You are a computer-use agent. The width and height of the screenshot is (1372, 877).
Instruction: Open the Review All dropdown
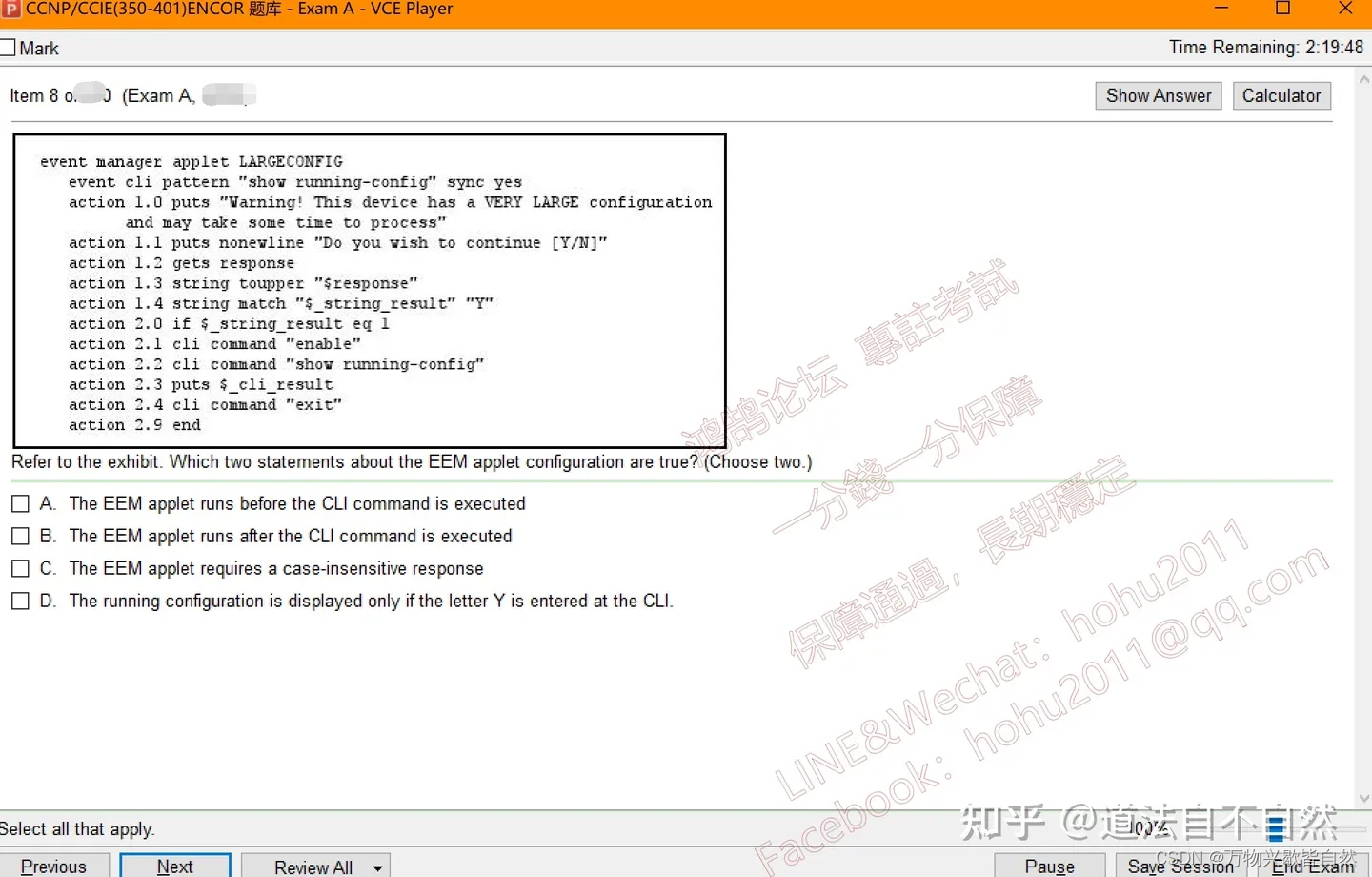(x=377, y=866)
